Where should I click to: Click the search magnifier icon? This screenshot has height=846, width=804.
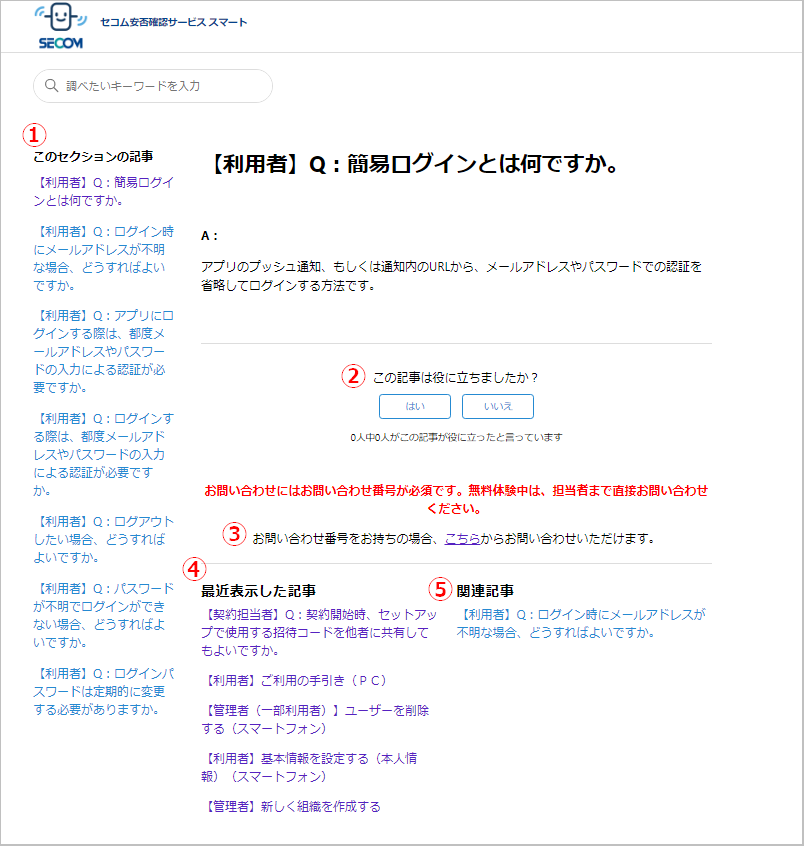(x=51, y=86)
